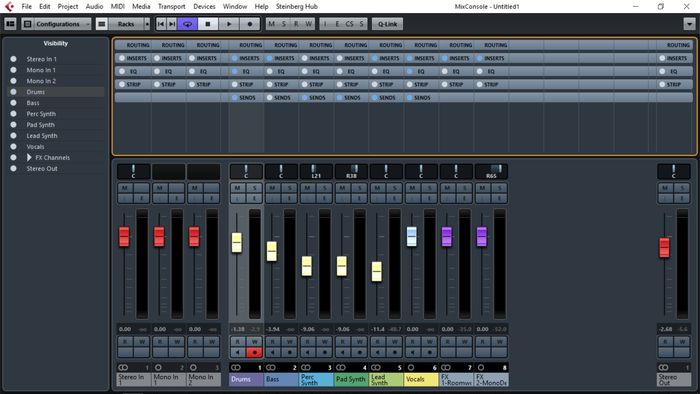Open the Devices menu
The image size is (700, 394).
coord(204,6)
